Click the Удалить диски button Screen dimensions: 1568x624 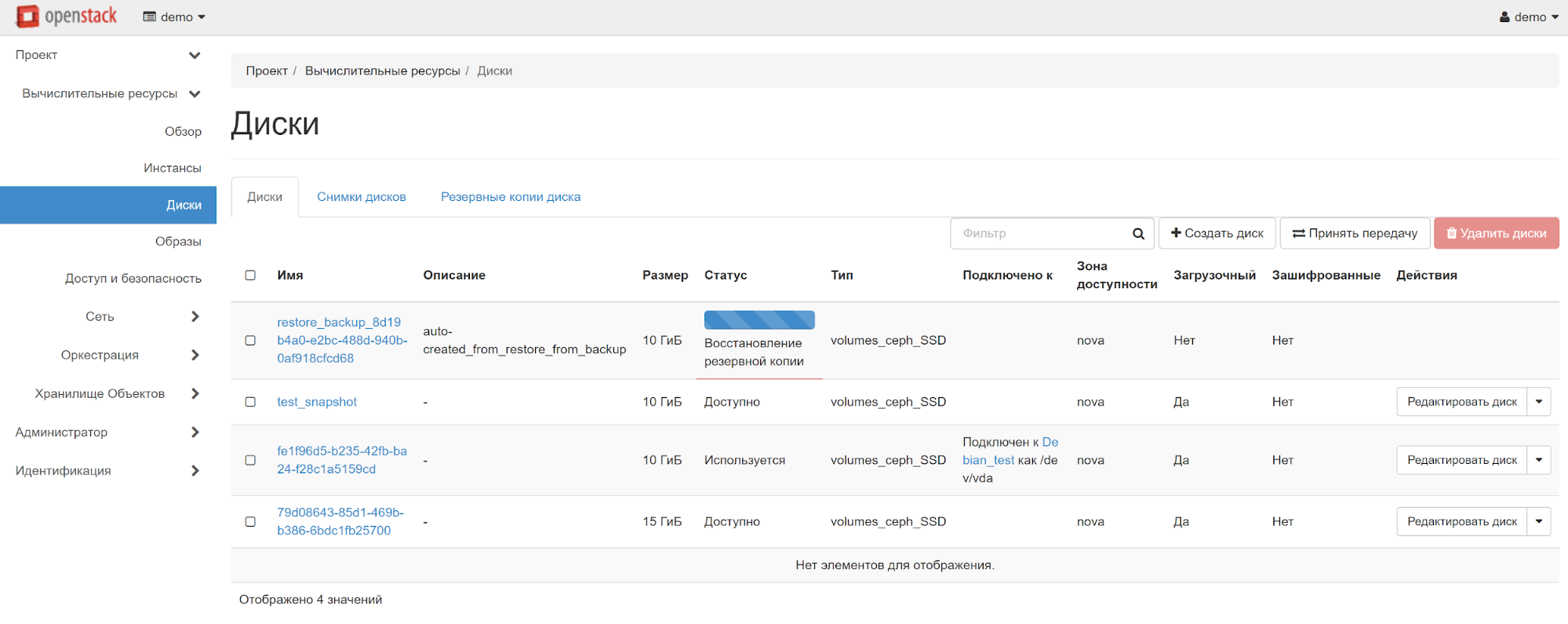pyautogui.click(x=1497, y=234)
